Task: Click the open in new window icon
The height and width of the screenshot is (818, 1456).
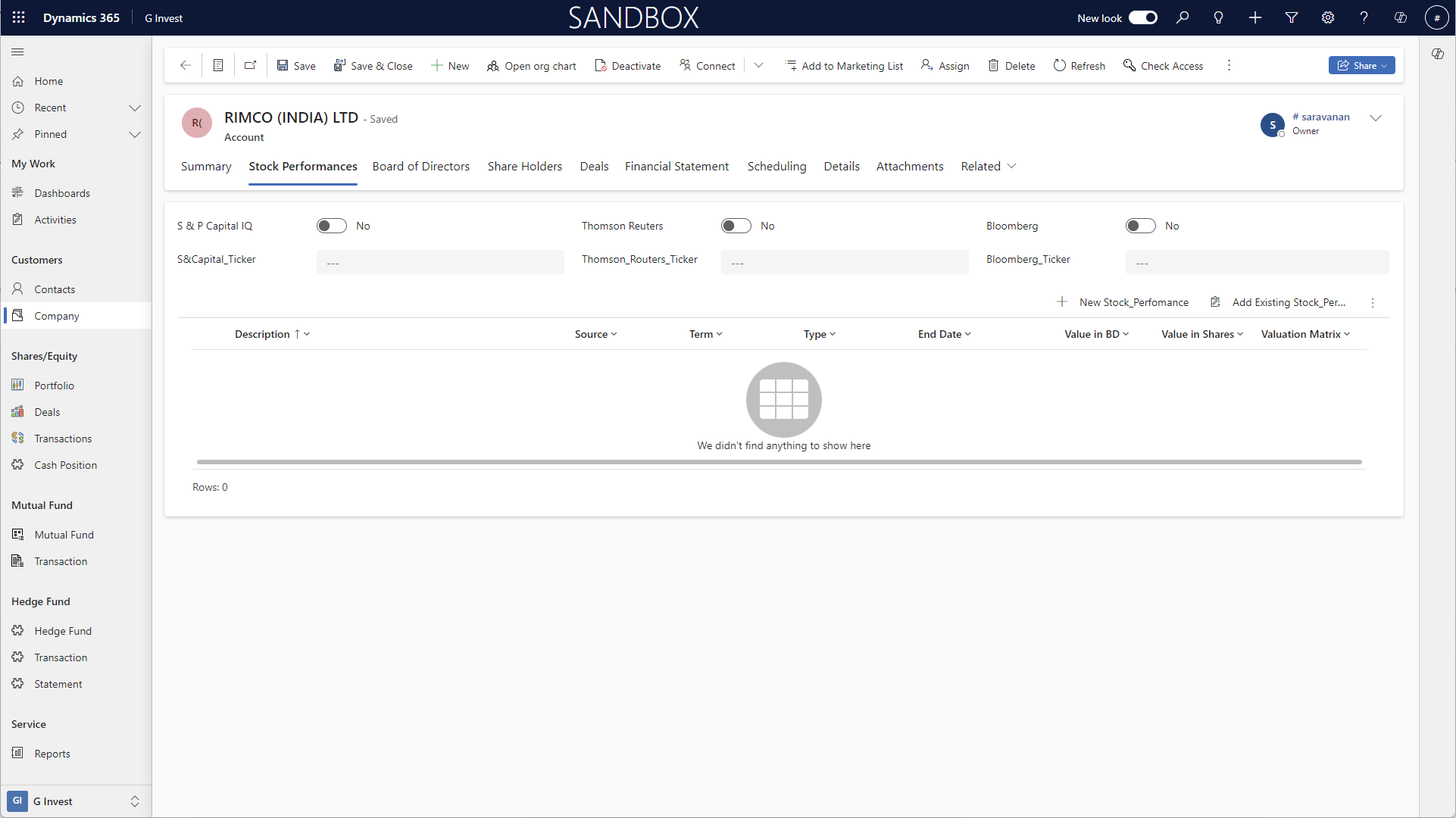Action: [250, 66]
